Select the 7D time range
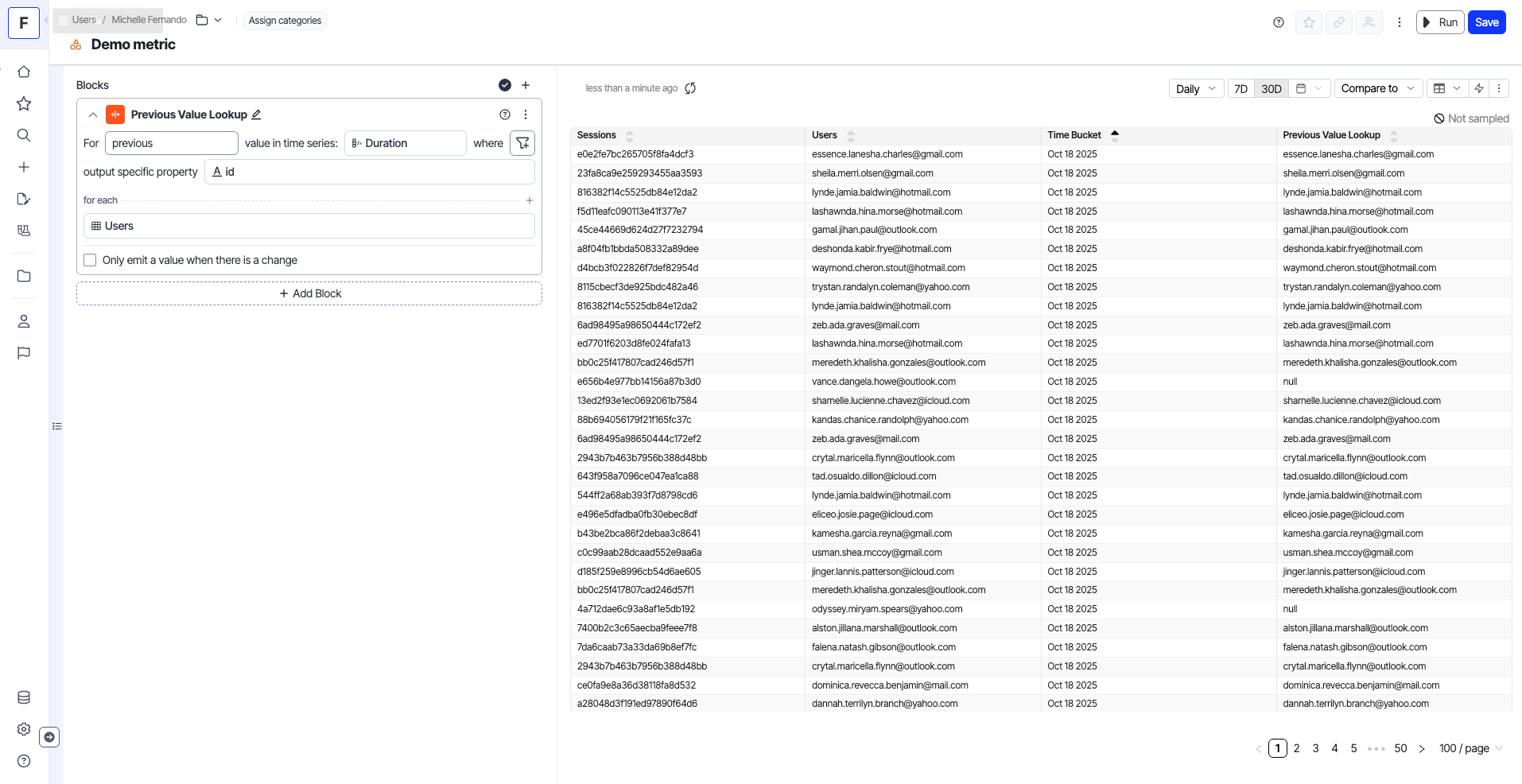 pyautogui.click(x=1241, y=88)
